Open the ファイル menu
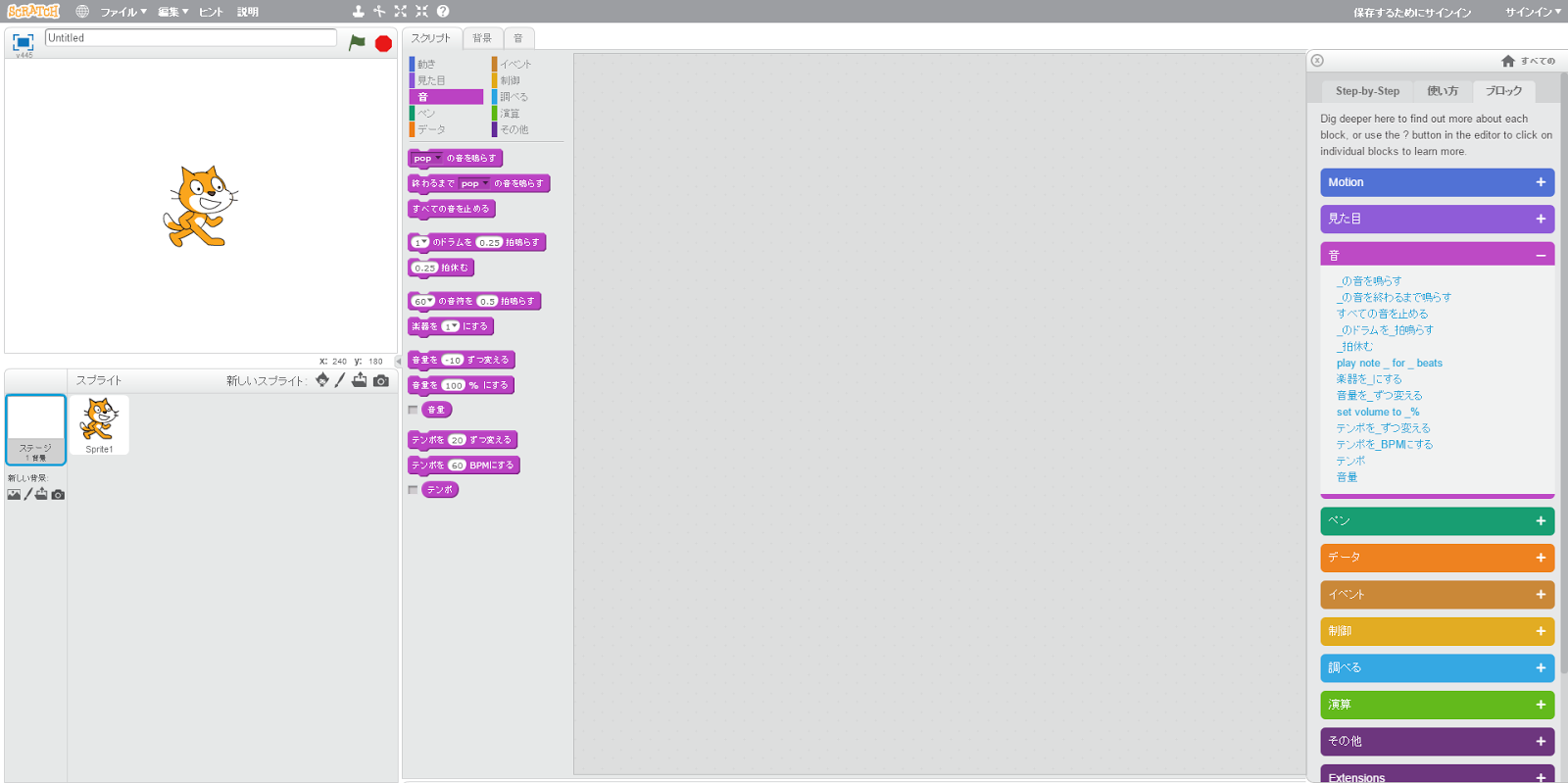Viewport: 1568px width, 783px height. (123, 12)
